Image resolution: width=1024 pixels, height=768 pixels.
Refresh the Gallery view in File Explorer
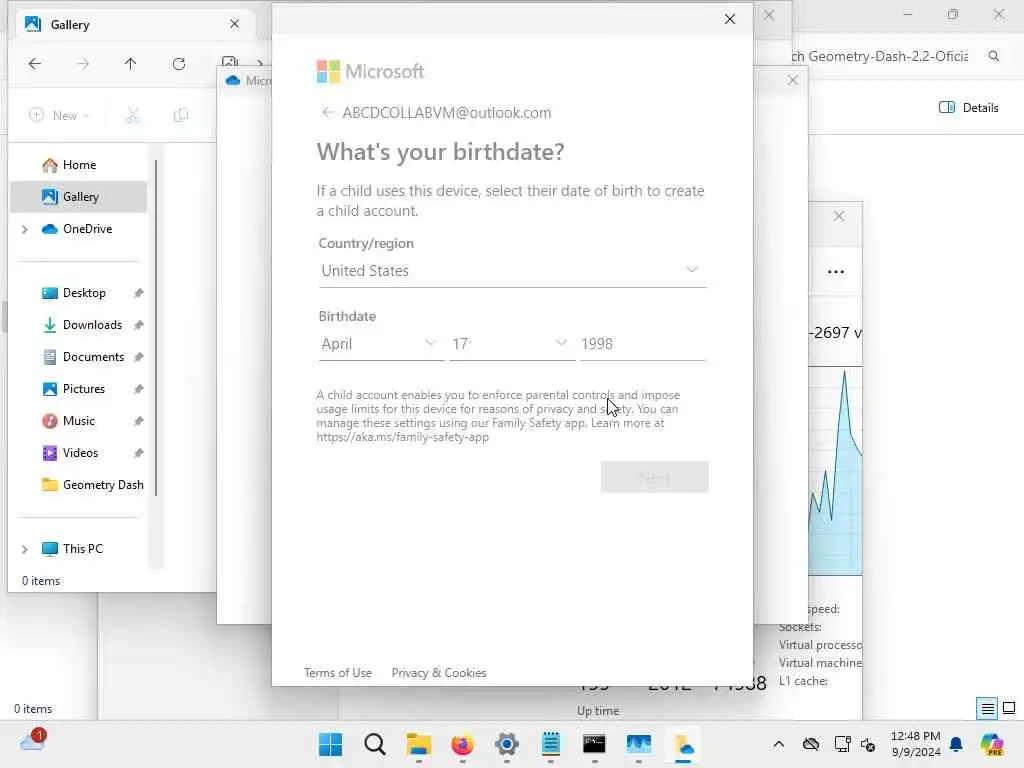pyautogui.click(x=179, y=63)
